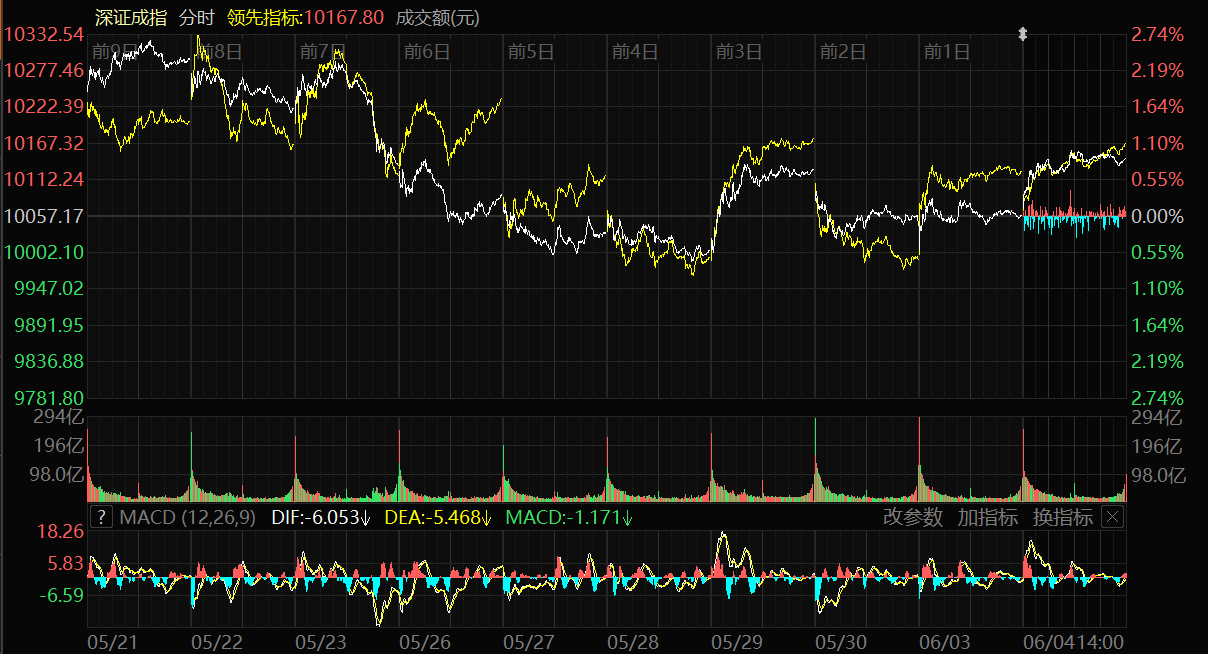
Task: Close the MACD indicator panel with X
Action: coord(1112,517)
